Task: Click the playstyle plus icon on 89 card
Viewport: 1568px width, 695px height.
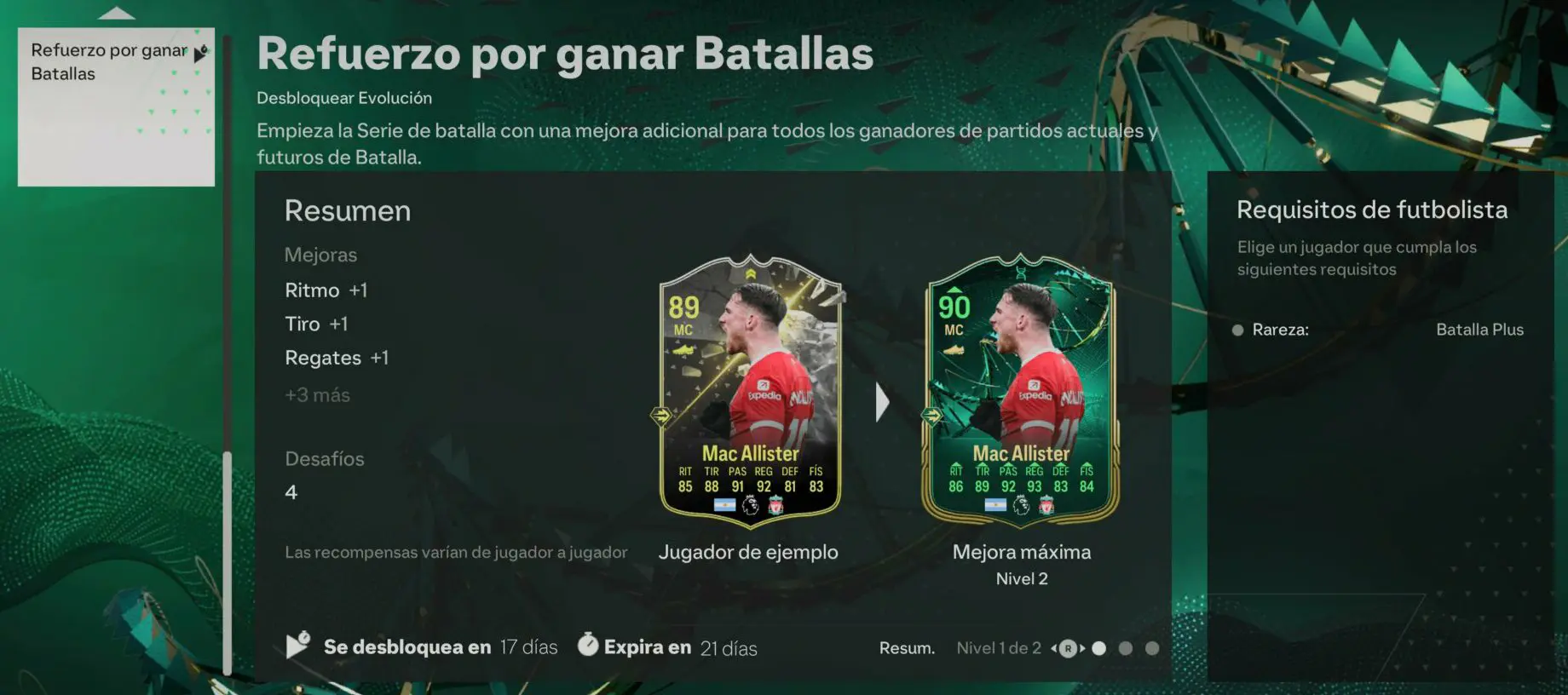Action: pyautogui.click(x=661, y=416)
